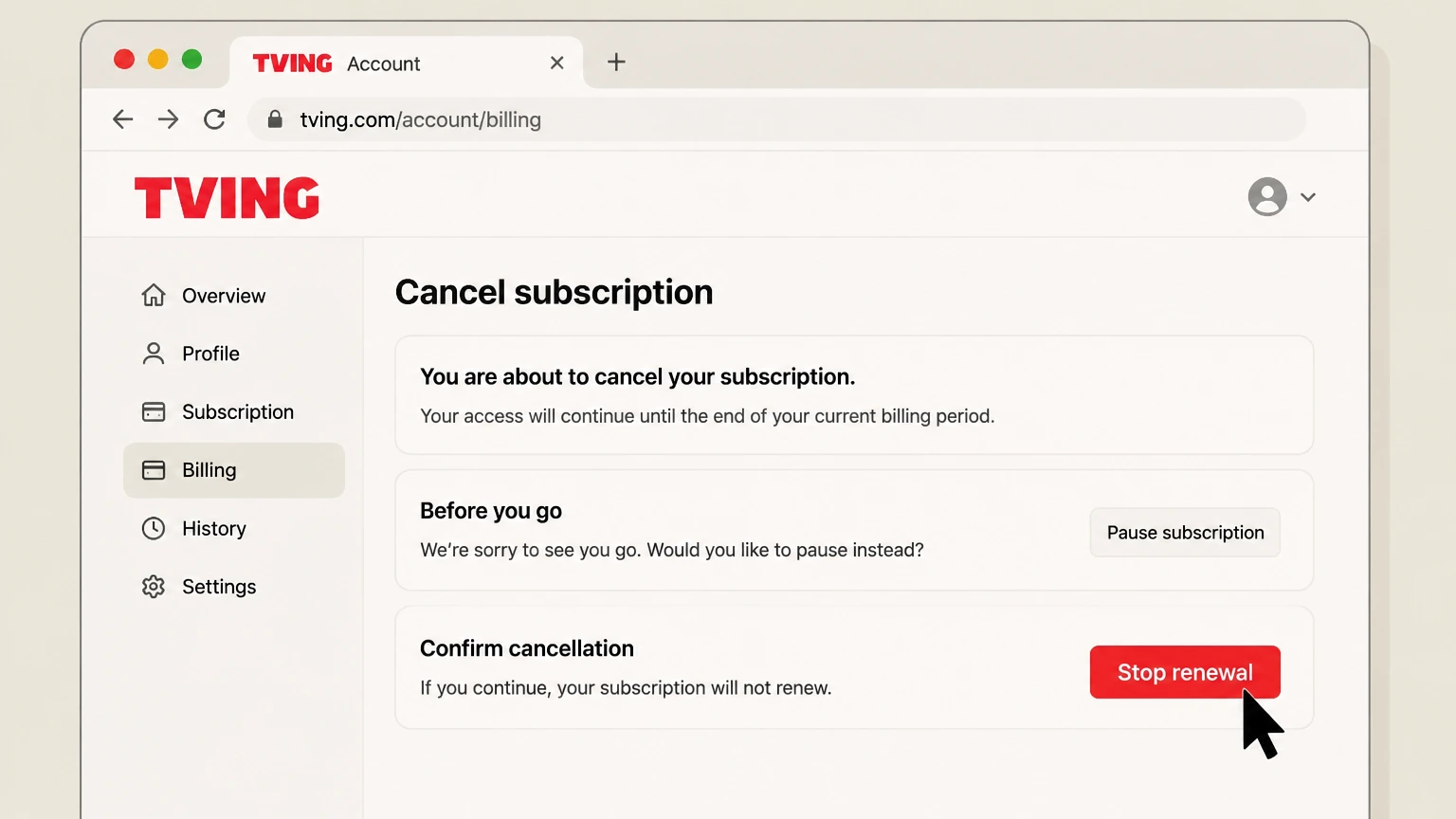Select Billing in sidebar

click(234, 470)
